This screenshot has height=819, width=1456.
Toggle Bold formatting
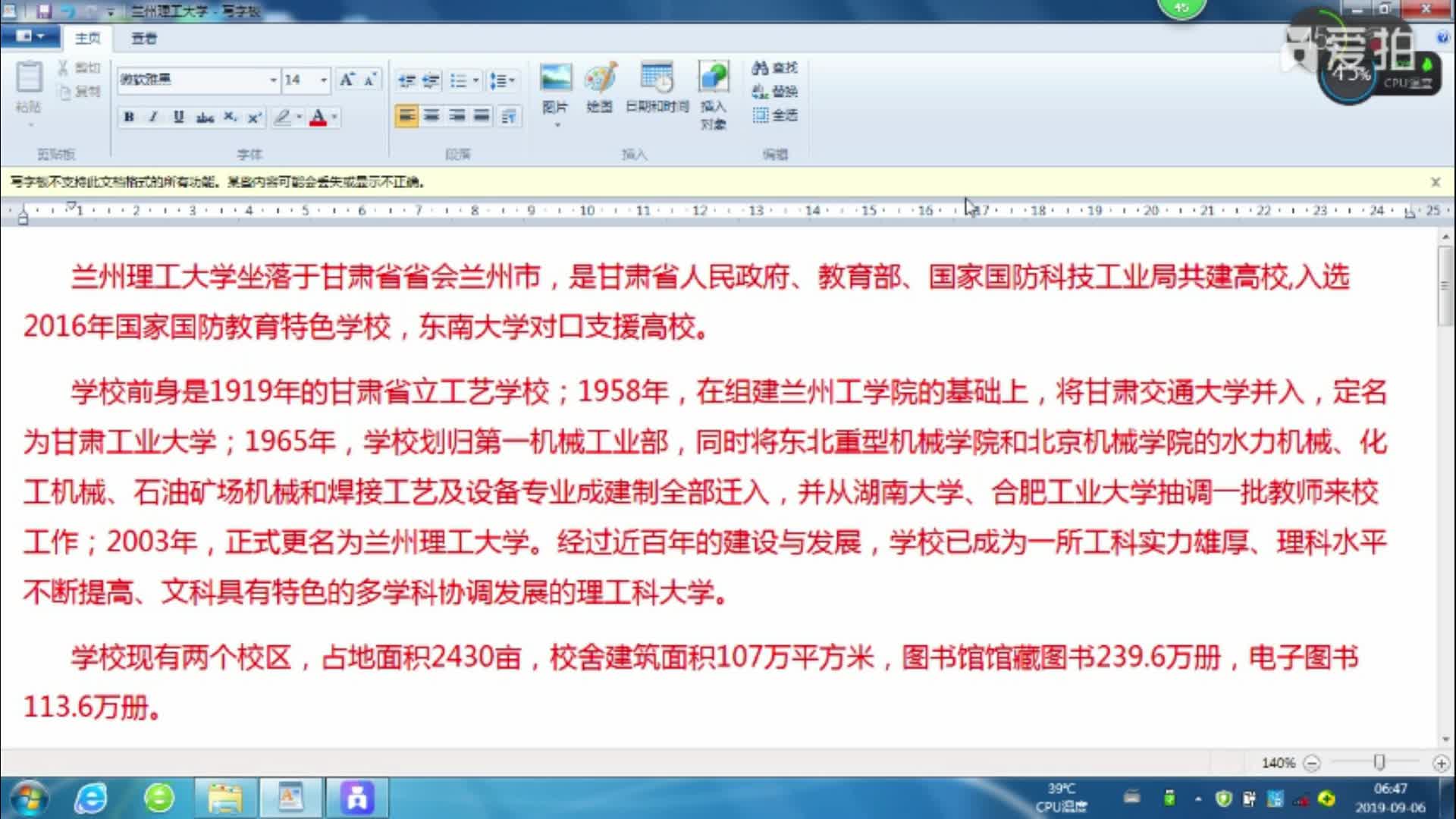pyautogui.click(x=129, y=117)
